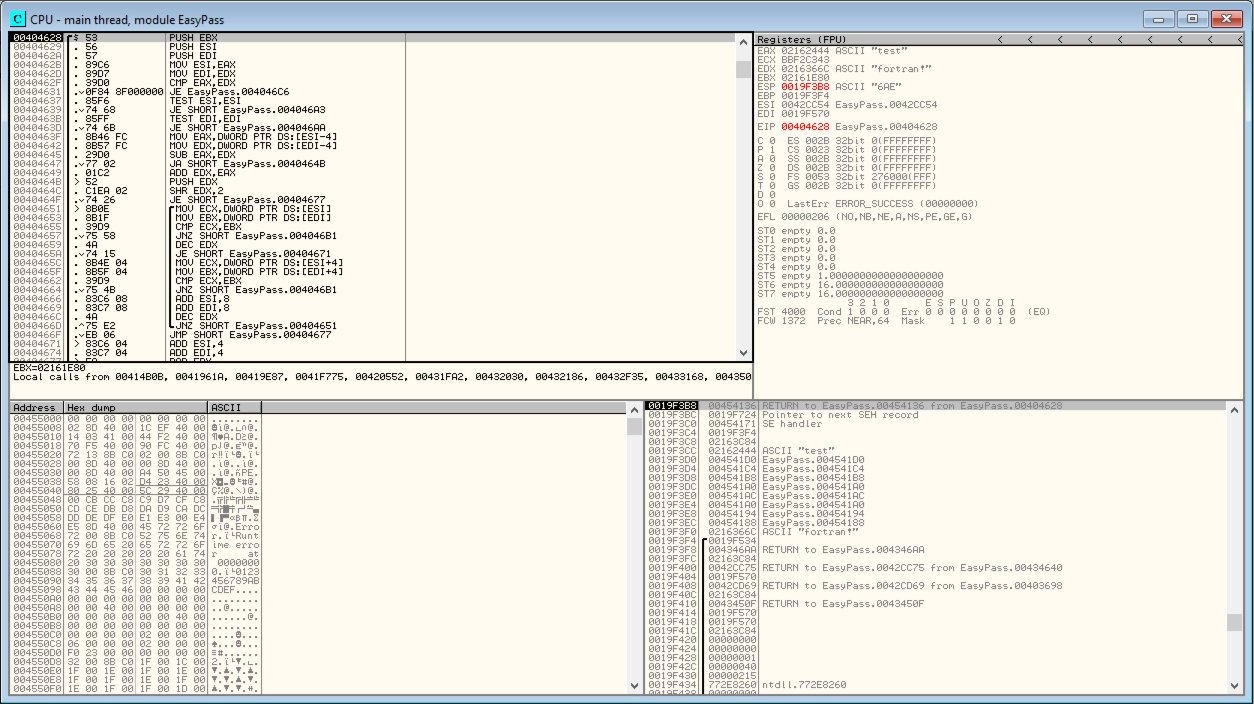Click the FST 4000 status line
Screen dimensions: 1254x704
[903, 311]
